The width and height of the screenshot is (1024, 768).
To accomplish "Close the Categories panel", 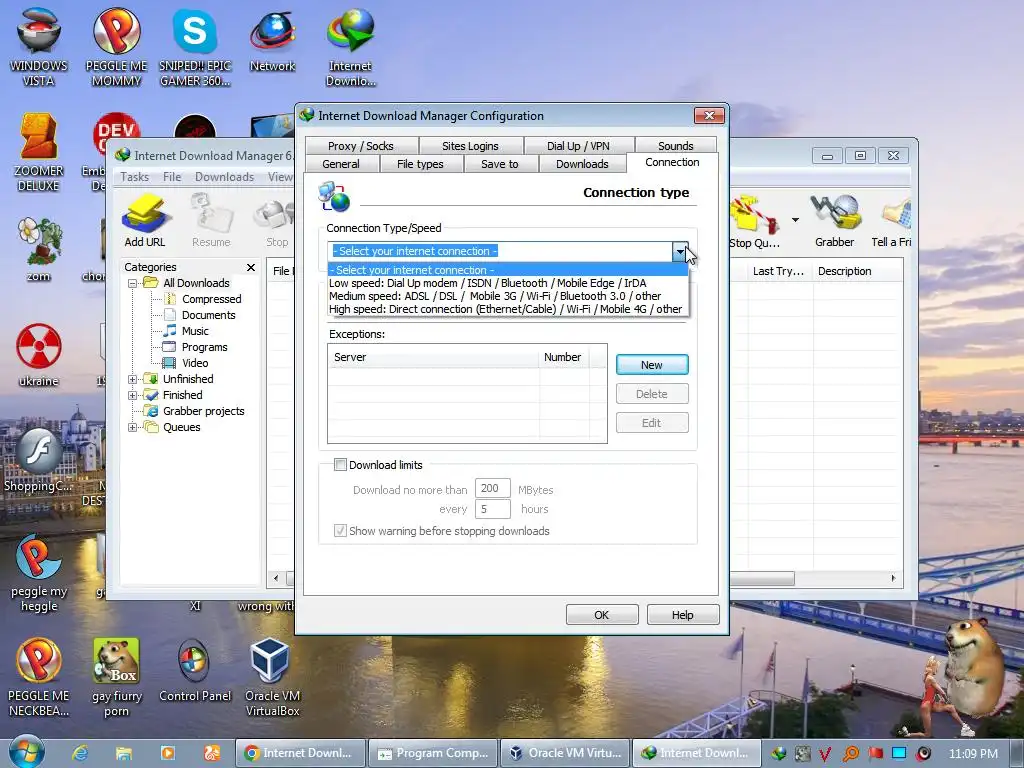I will 251,268.
